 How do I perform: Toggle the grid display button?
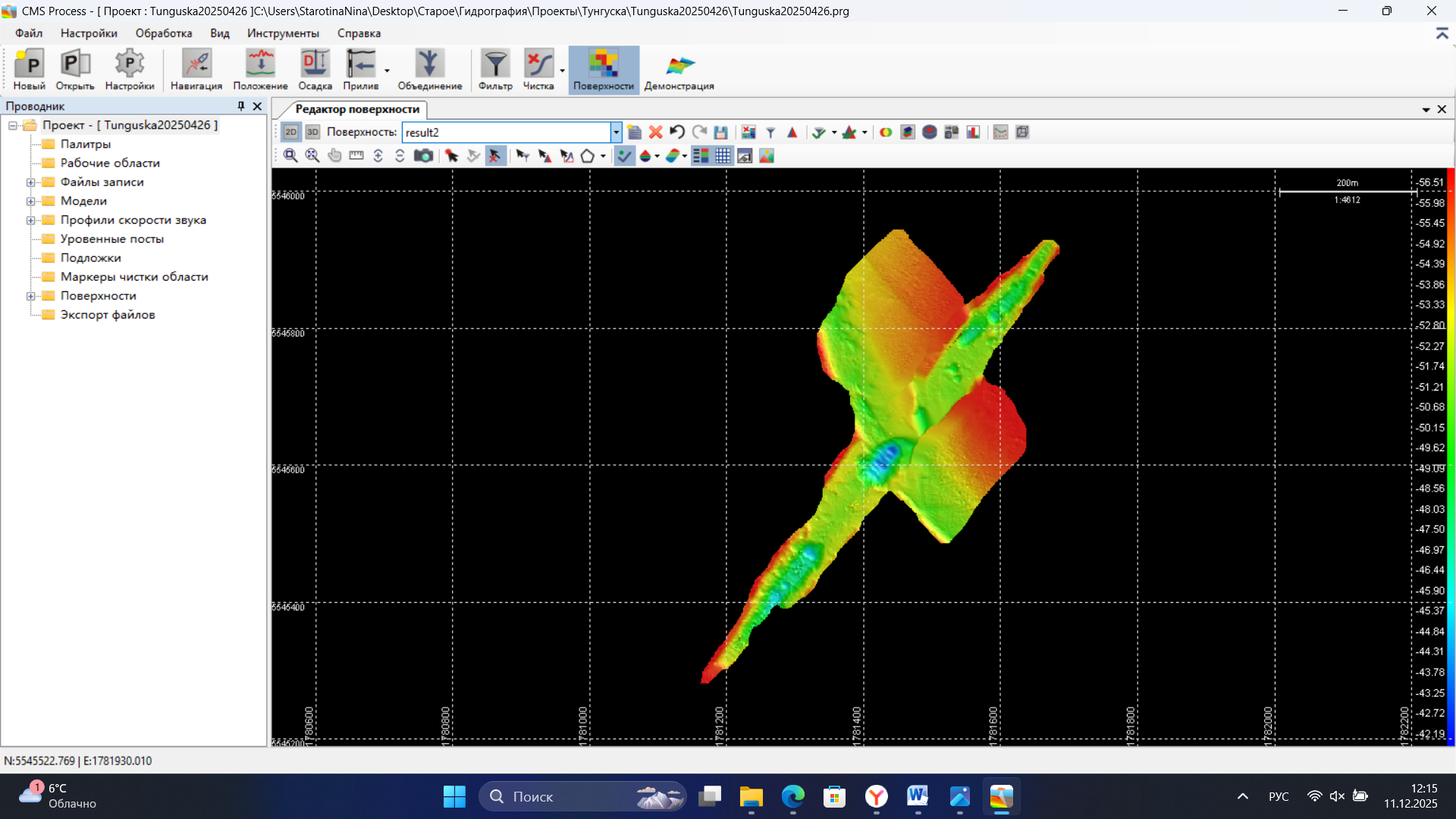[x=723, y=156]
